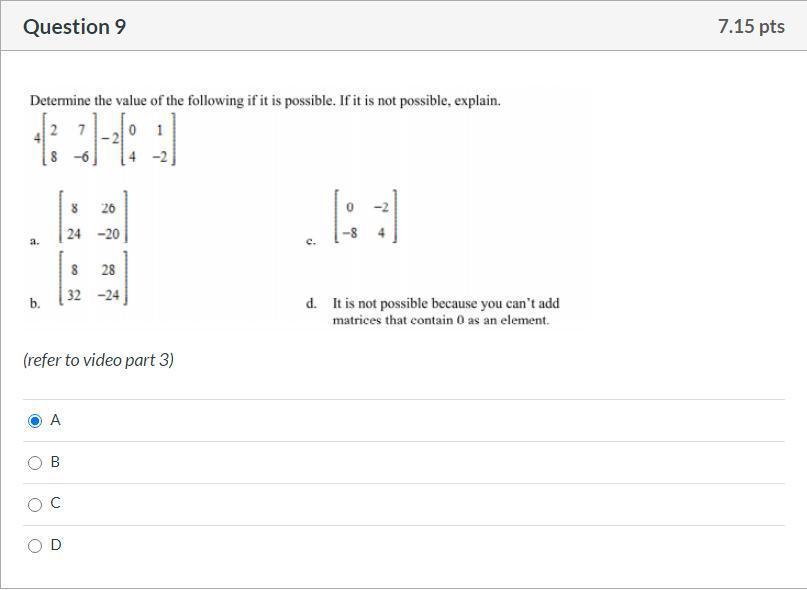Choose the B radio button
807x590 pixels.
[x=35, y=463]
